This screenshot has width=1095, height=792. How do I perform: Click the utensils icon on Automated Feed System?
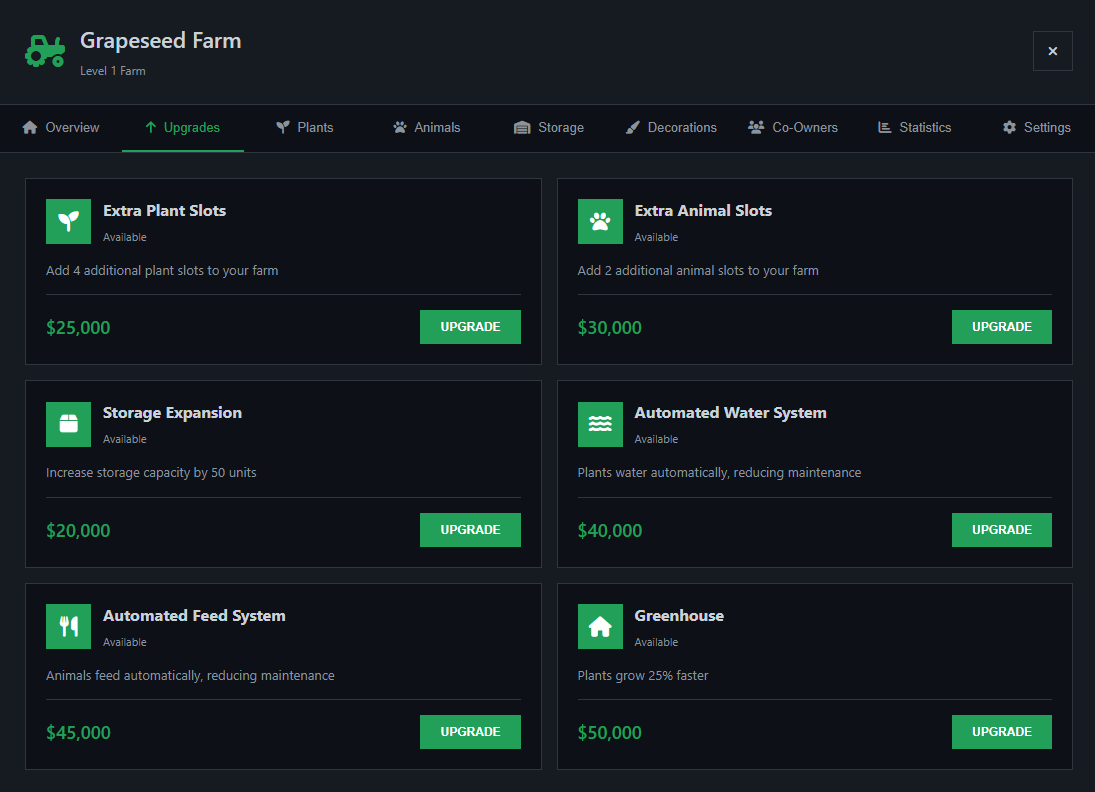[x=68, y=627]
